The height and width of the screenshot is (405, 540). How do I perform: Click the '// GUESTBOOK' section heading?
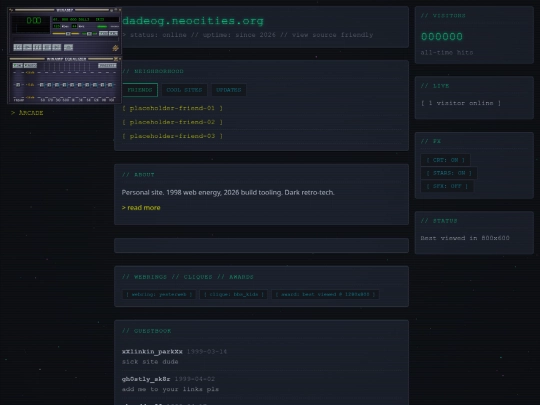coord(146,331)
